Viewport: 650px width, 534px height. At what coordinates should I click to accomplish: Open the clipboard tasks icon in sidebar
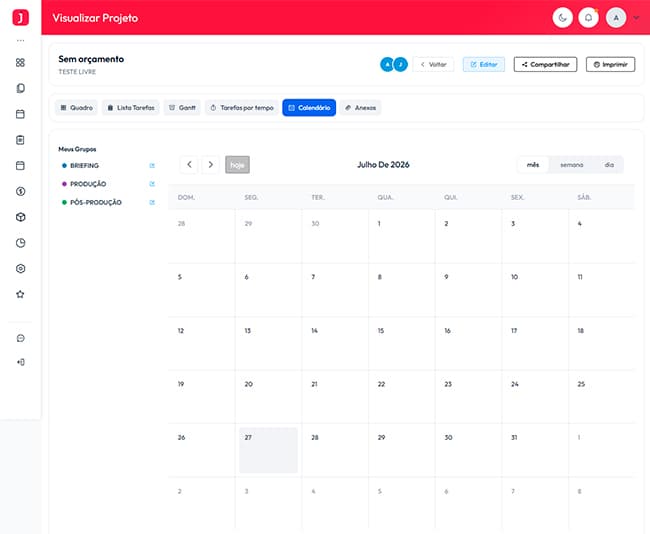(x=20, y=140)
